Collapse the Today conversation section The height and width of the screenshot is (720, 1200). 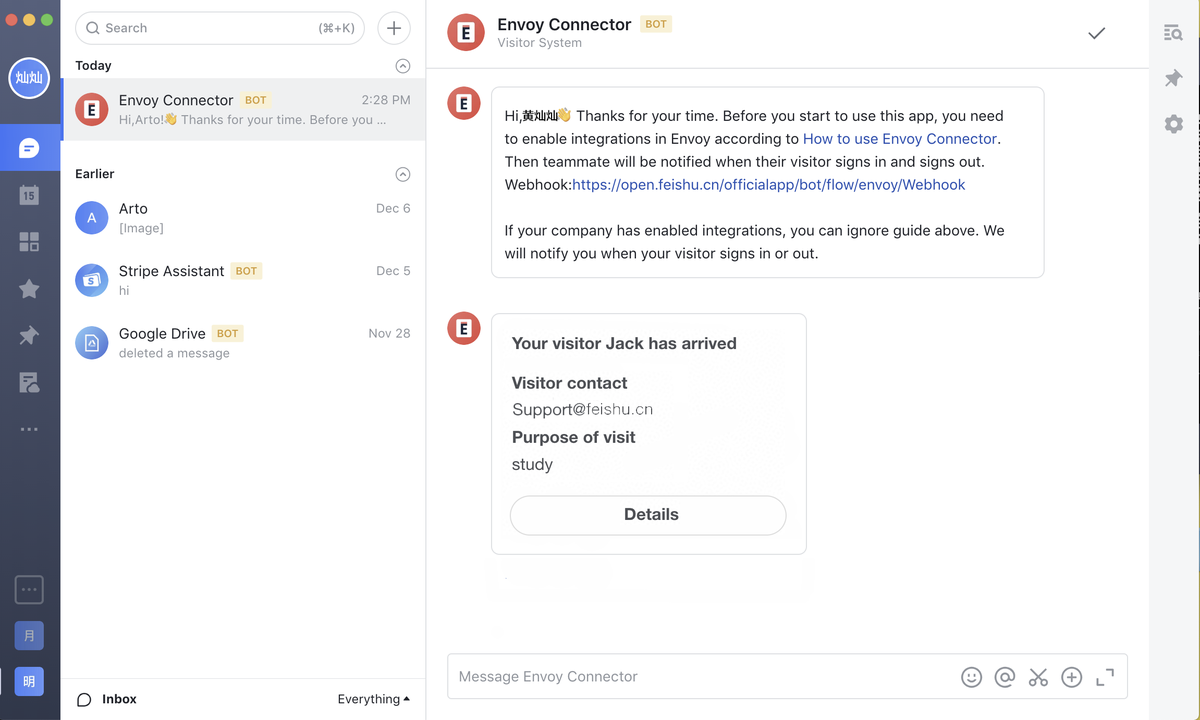[403, 66]
